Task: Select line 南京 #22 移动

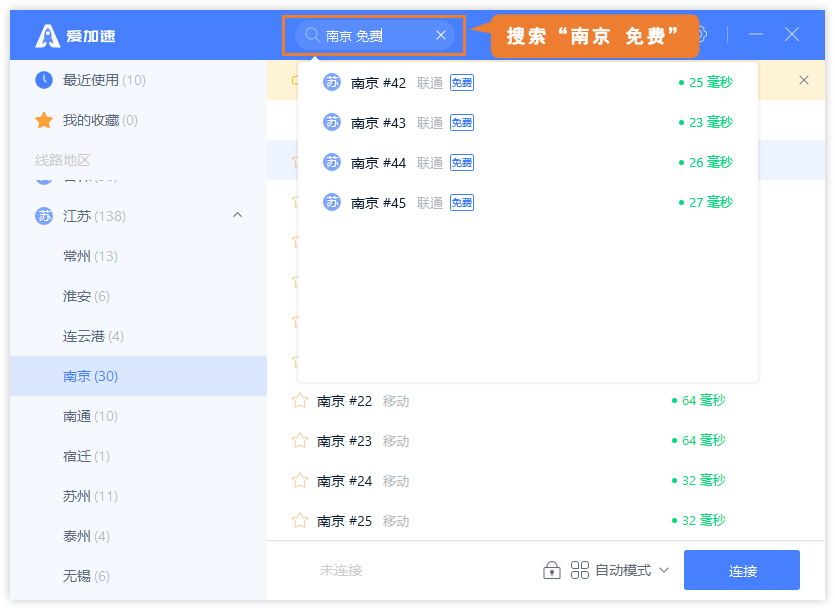Action: [x=546, y=401]
